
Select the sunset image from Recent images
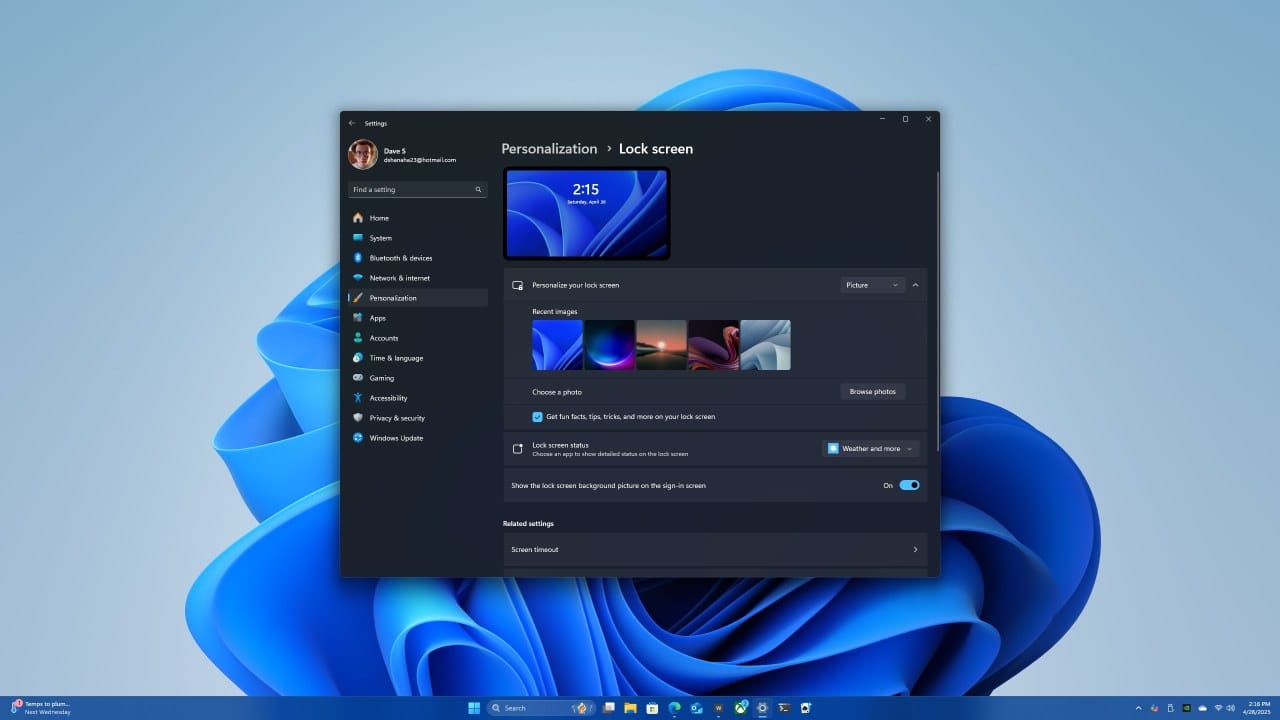[x=661, y=344]
